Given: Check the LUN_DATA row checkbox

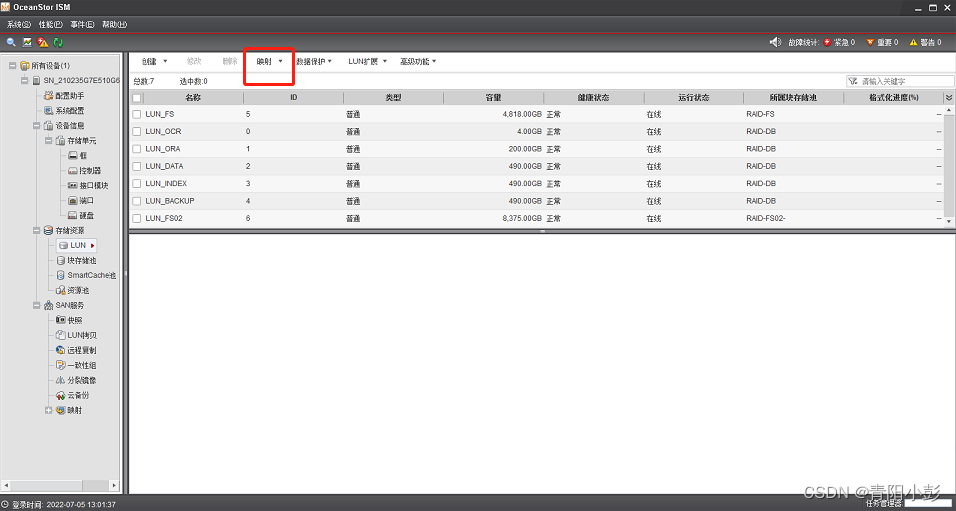Looking at the screenshot, I should (137, 166).
